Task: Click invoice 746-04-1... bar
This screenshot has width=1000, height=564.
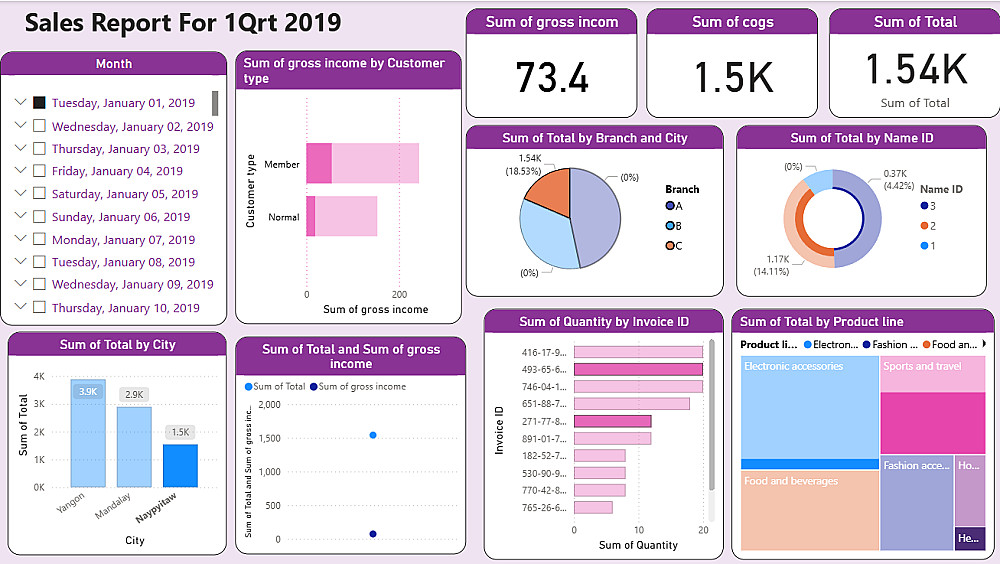Action: point(638,387)
